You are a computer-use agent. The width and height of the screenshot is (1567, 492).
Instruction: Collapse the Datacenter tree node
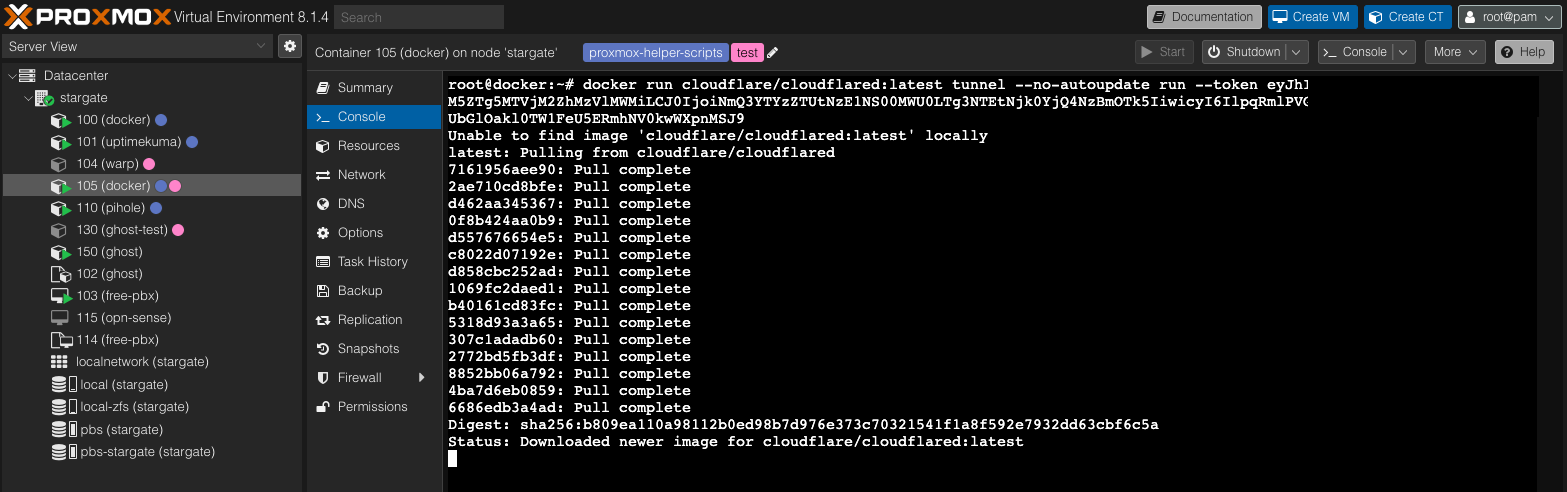11,76
